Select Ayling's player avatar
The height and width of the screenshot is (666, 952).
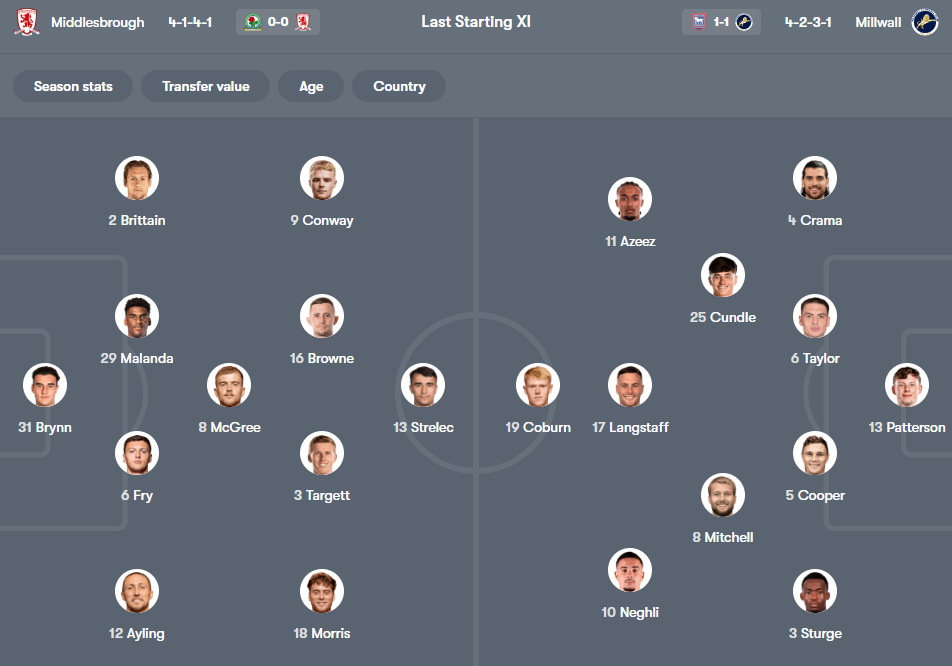tap(137, 591)
